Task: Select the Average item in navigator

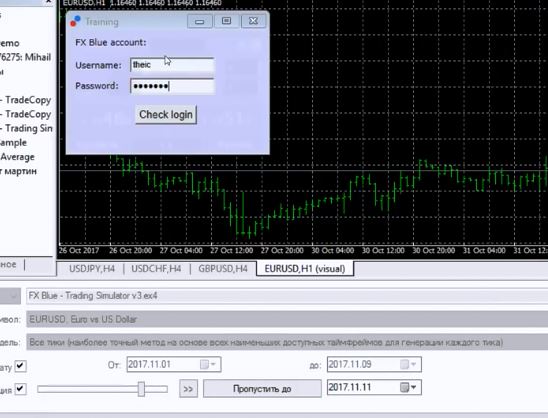Action: click(17, 157)
